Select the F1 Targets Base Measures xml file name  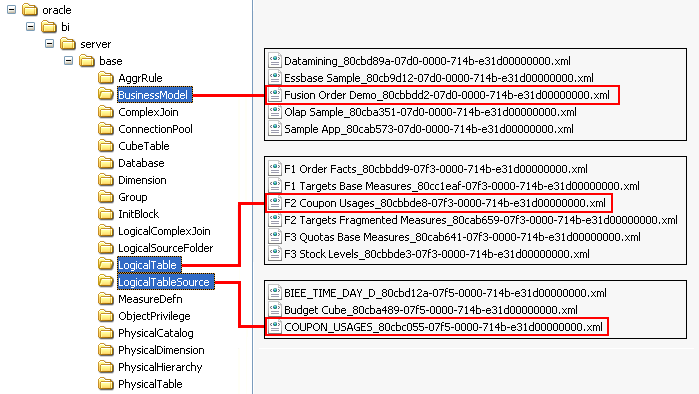pos(462,186)
